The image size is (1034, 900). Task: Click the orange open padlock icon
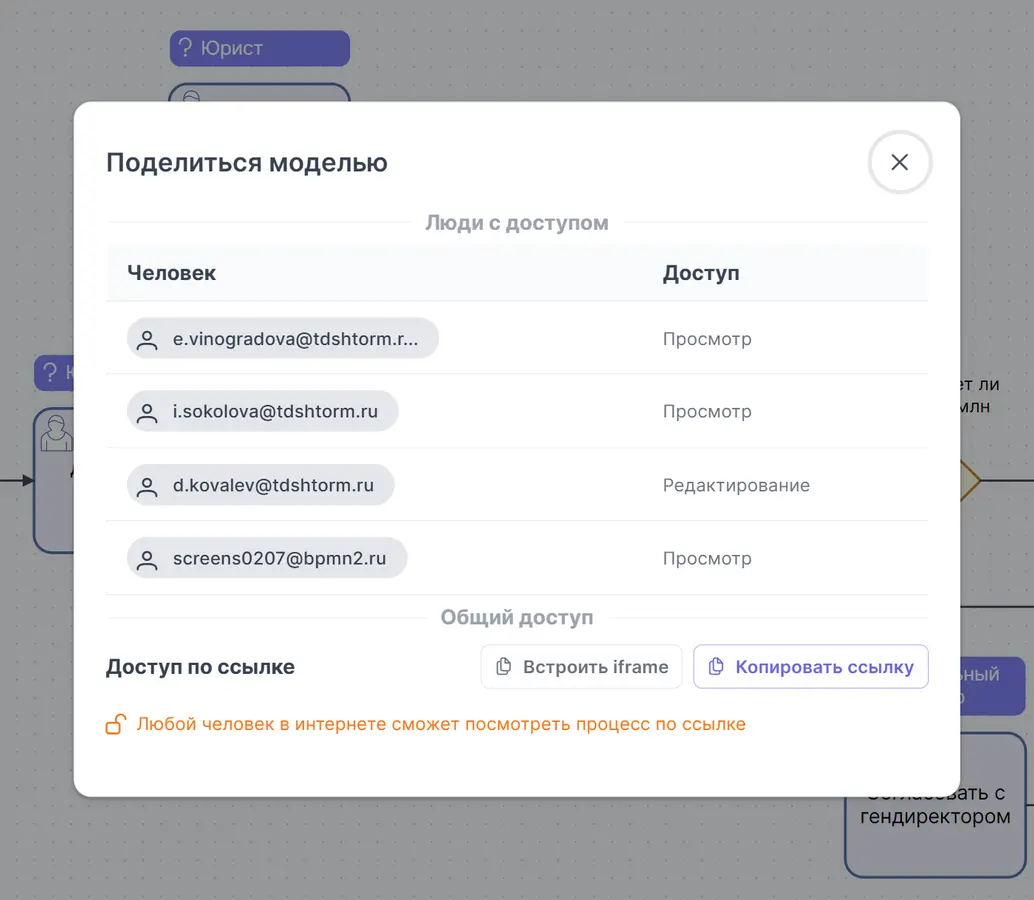(116, 724)
